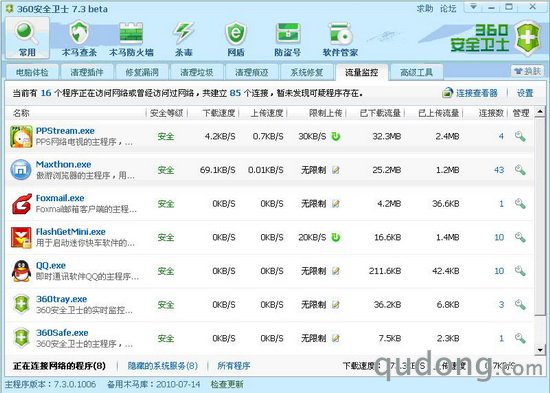Click the PPStream program icon
The height and width of the screenshot is (393, 550).
[21, 136]
